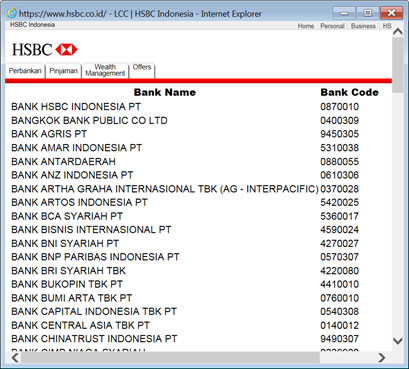409x369 pixels.
Task: Maximize the Internet Explorer window
Action: pos(367,13)
